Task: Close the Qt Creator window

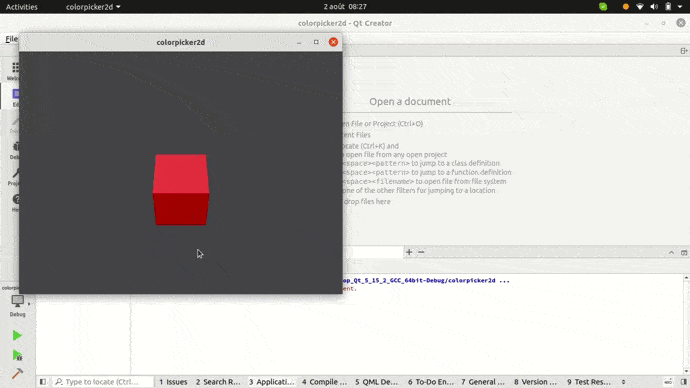Action: (681, 23)
